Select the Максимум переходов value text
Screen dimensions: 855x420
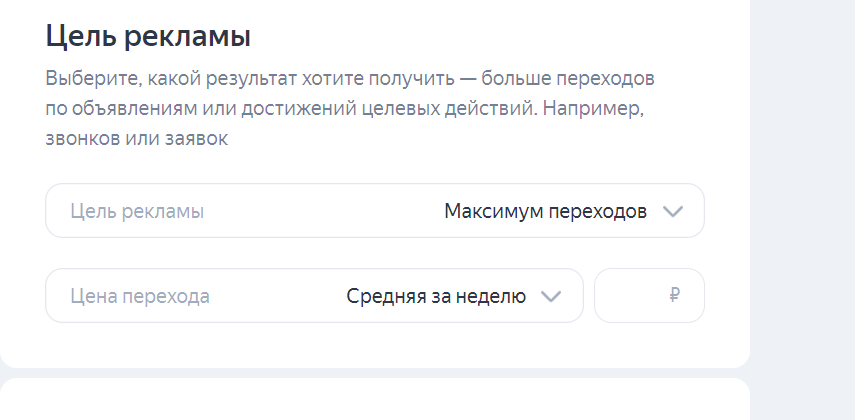[x=545, y=211]
